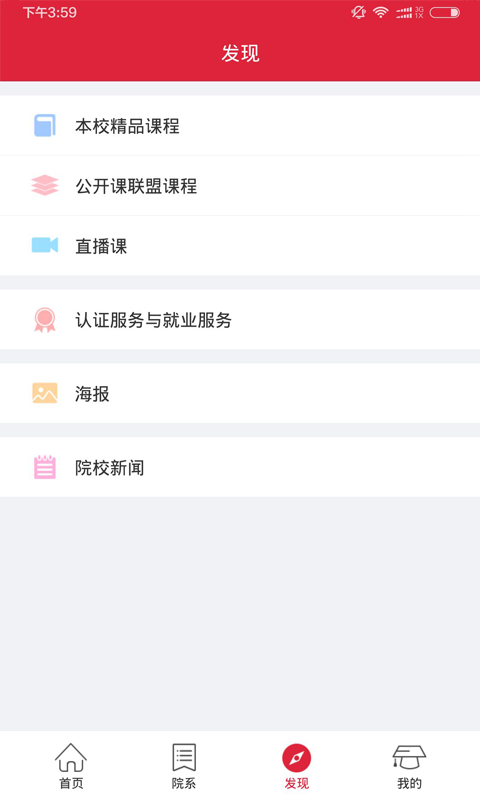Tap the blue book icon for 本校精品课程
This screenshot has width=480, height=800.
(45, 126)
